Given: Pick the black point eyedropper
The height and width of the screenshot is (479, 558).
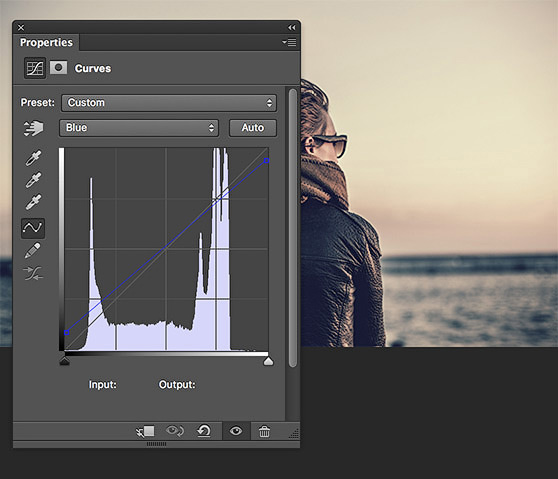Looking at the screenshot, I should pos(33,158).
